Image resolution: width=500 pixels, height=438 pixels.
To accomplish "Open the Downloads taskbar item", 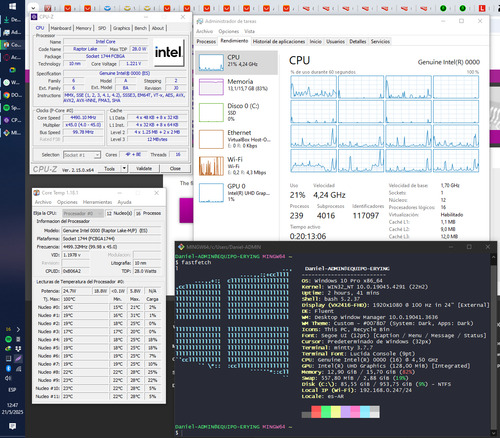I will pos(12,20).
